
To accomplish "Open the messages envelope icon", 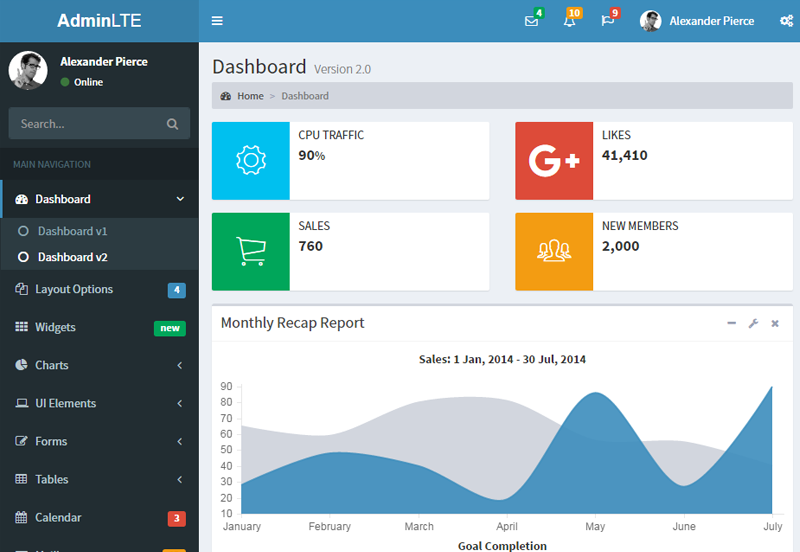I will tap(531, 21).
